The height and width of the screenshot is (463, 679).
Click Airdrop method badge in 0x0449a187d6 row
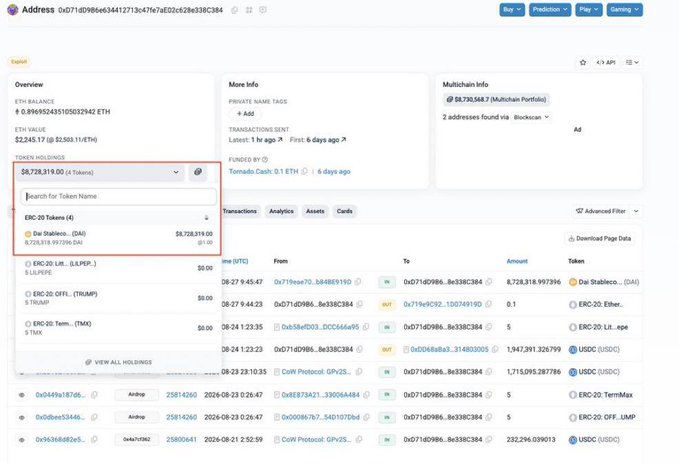pos(136,395)
